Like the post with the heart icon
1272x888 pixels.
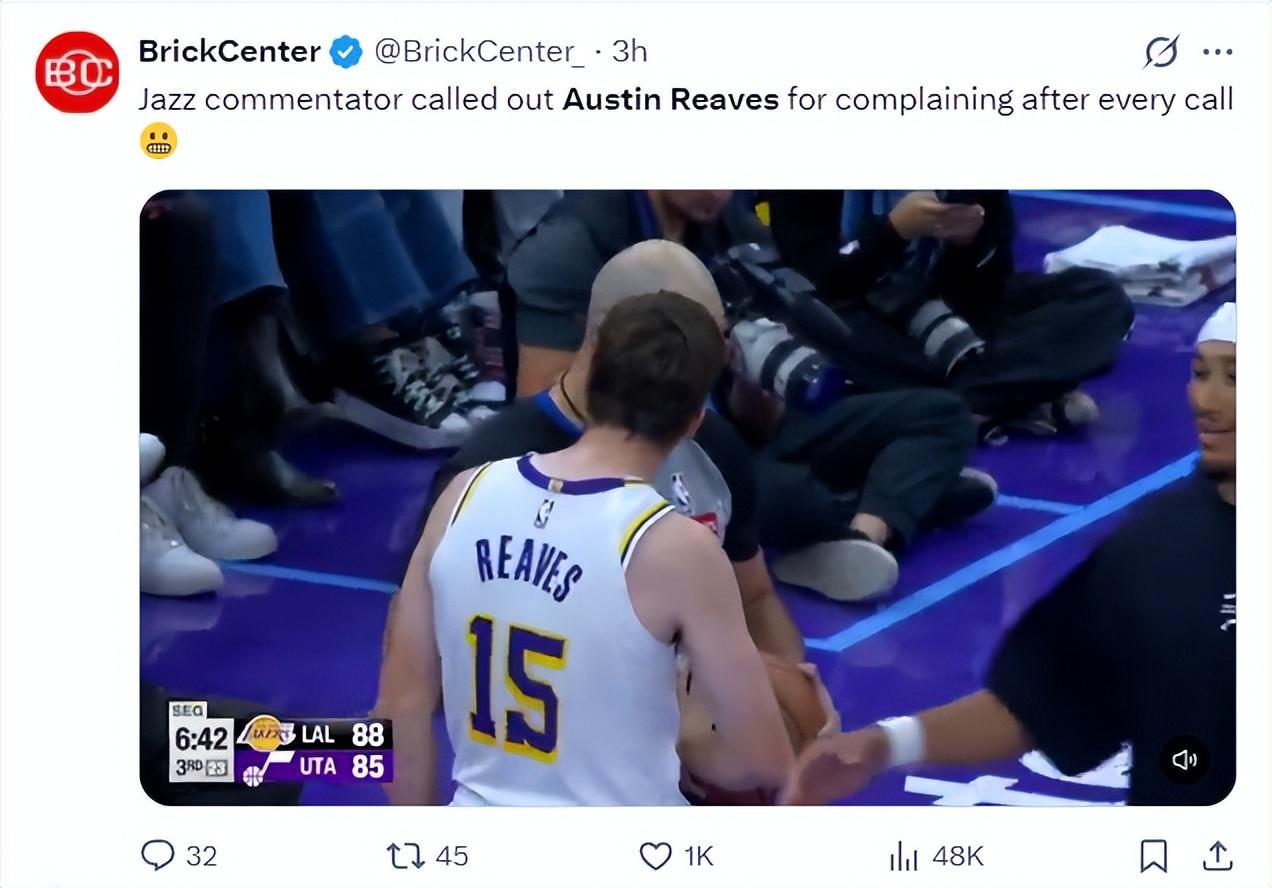pos(655,856)
